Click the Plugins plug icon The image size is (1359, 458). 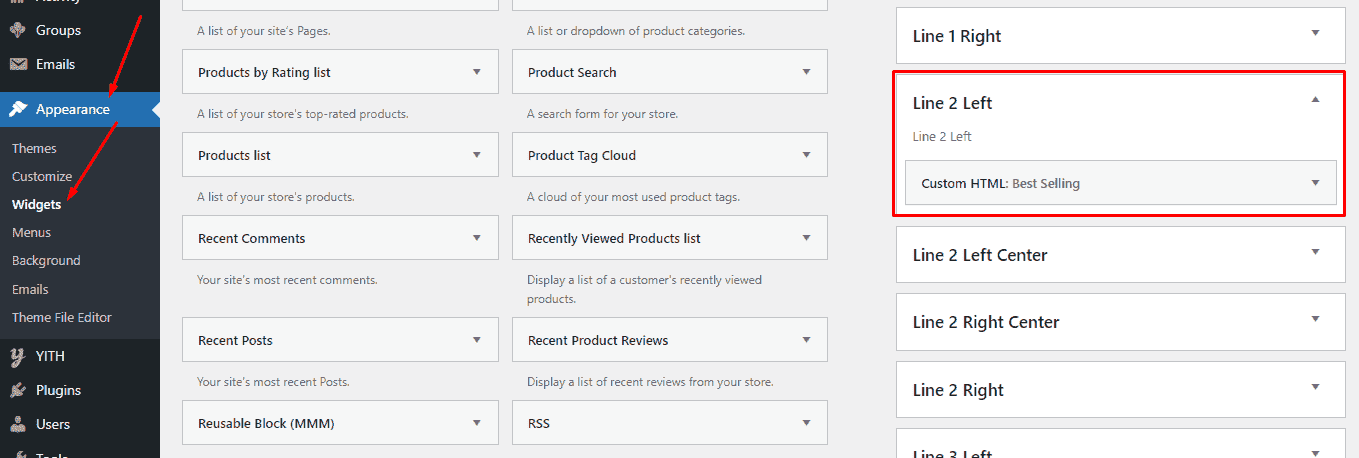coord(18,390)
